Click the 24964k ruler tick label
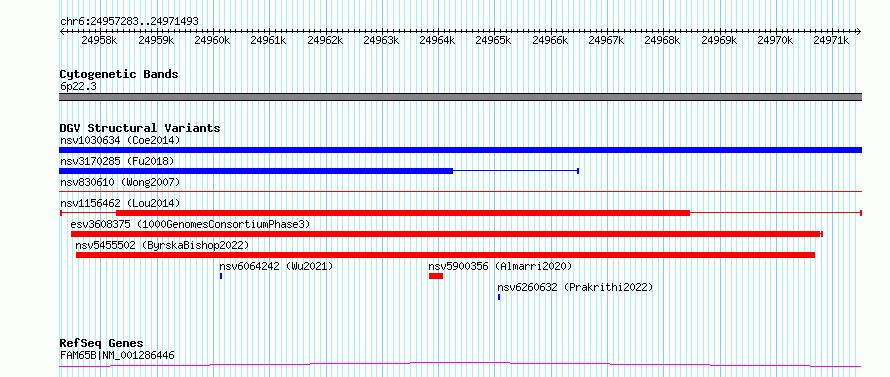Image resolution: width=890 pixels, height=377 pixels. (437, 40)
